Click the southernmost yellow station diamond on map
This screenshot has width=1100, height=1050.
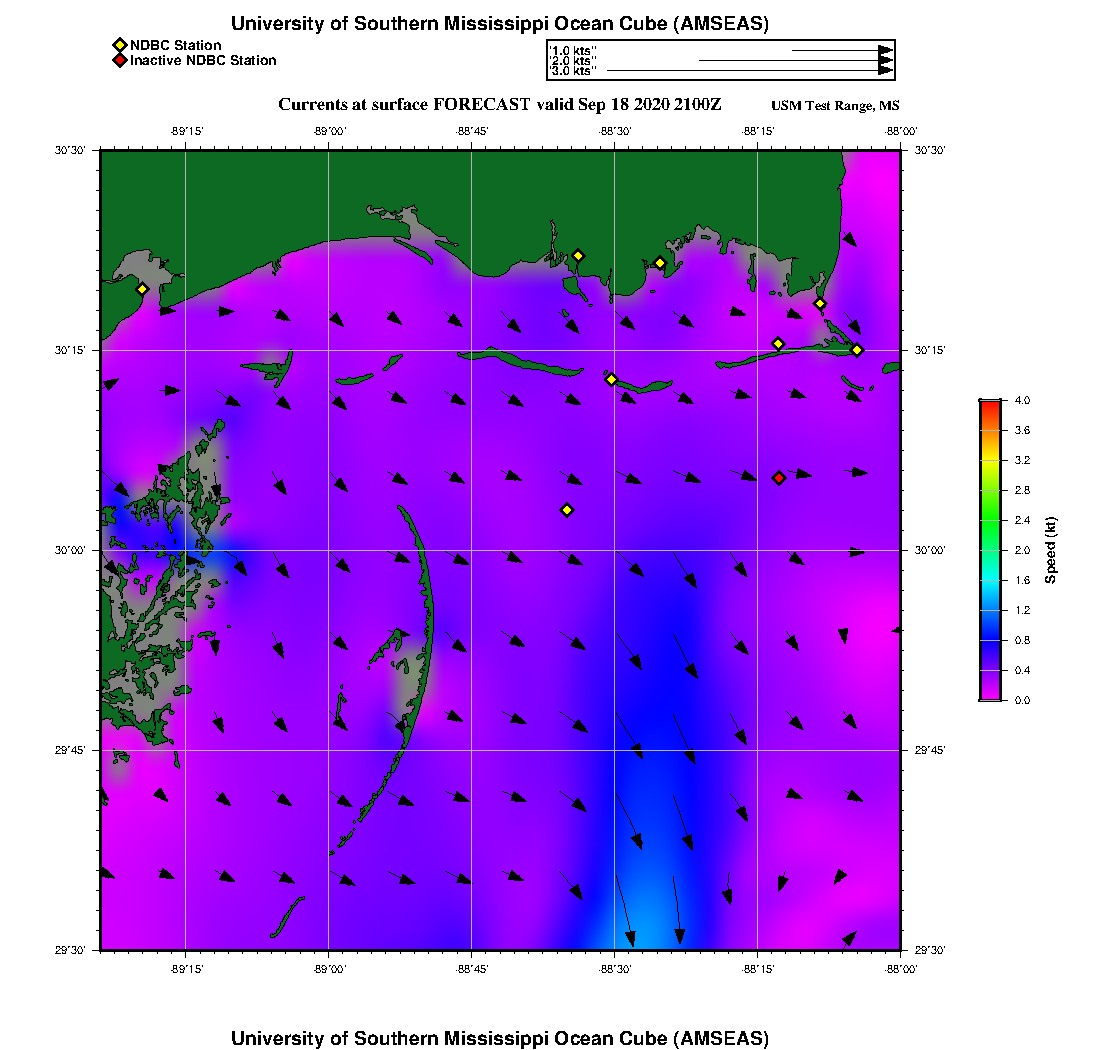(567, 510)
